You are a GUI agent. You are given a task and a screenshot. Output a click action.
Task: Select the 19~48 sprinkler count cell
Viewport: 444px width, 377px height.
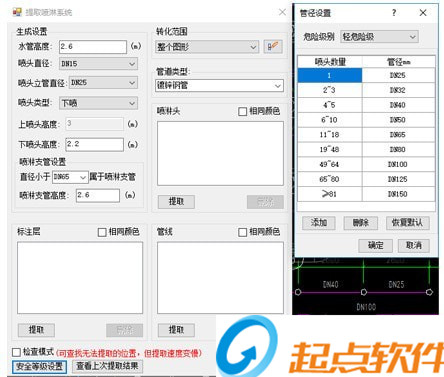tap(330, 149)
